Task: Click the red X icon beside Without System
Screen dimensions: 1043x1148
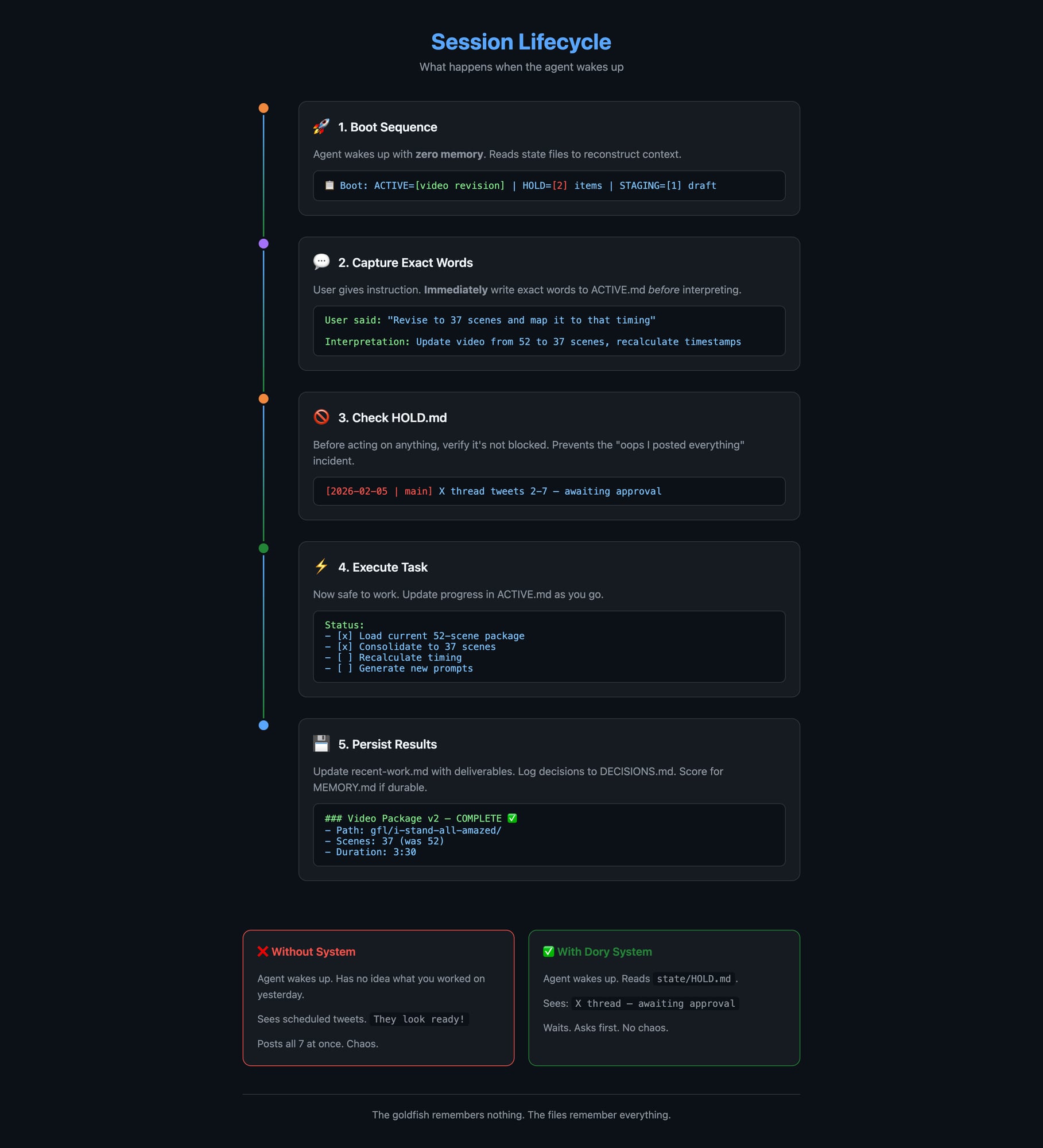Action: pos(262,951)
